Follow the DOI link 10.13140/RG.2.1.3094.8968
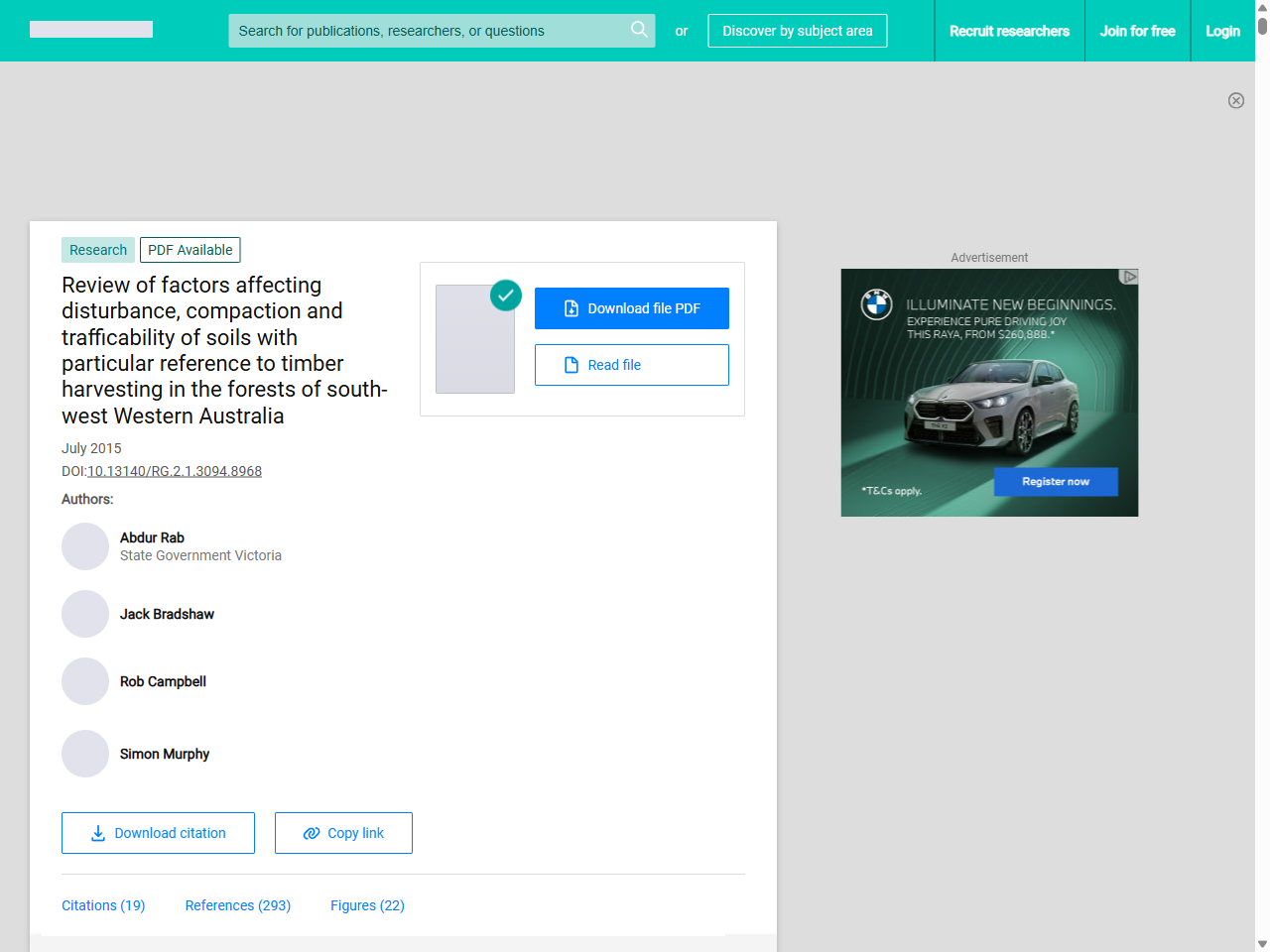The image size is (1270, 952). pyautogui.click(x=175, y=471)
